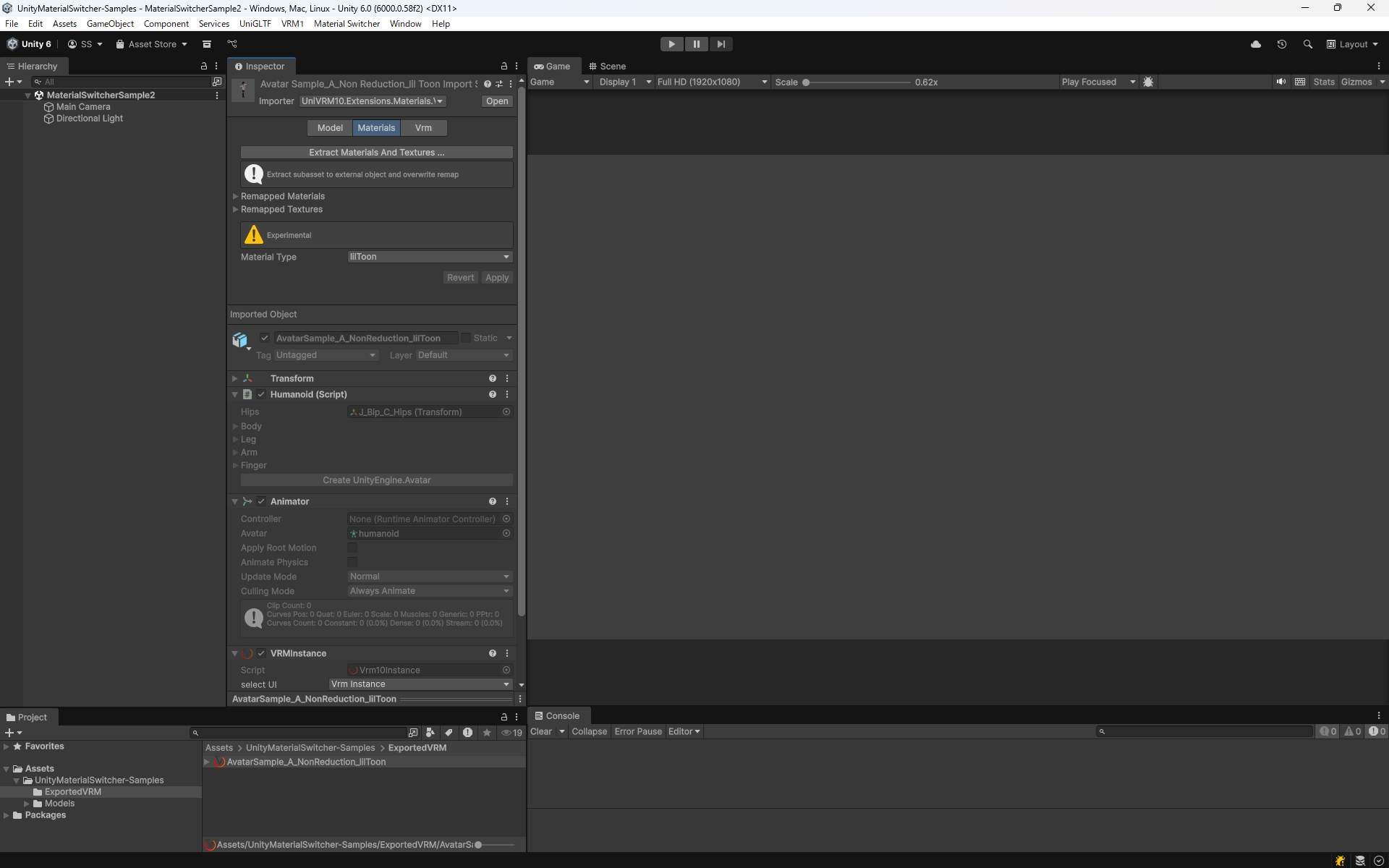Toggle the Game view mute audio icon
This screenshot has height=868, width=1389.
pyautogui.click(x=1281, y=82)
